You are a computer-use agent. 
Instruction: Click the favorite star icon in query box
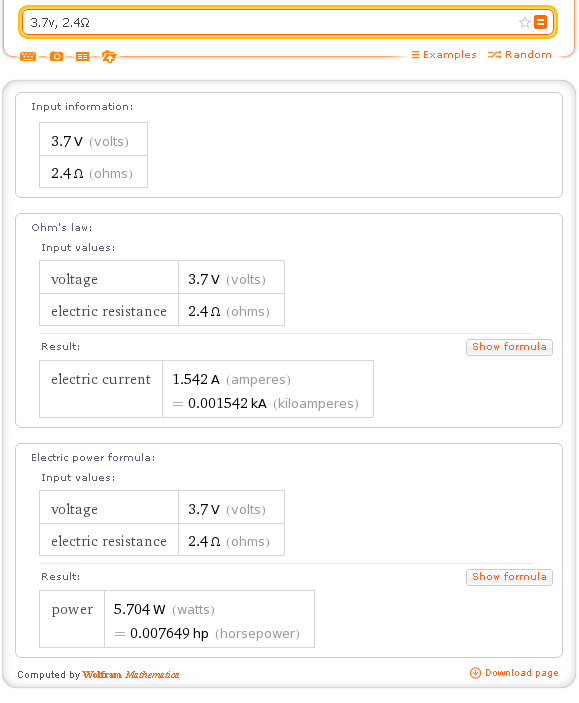(524, 22)
